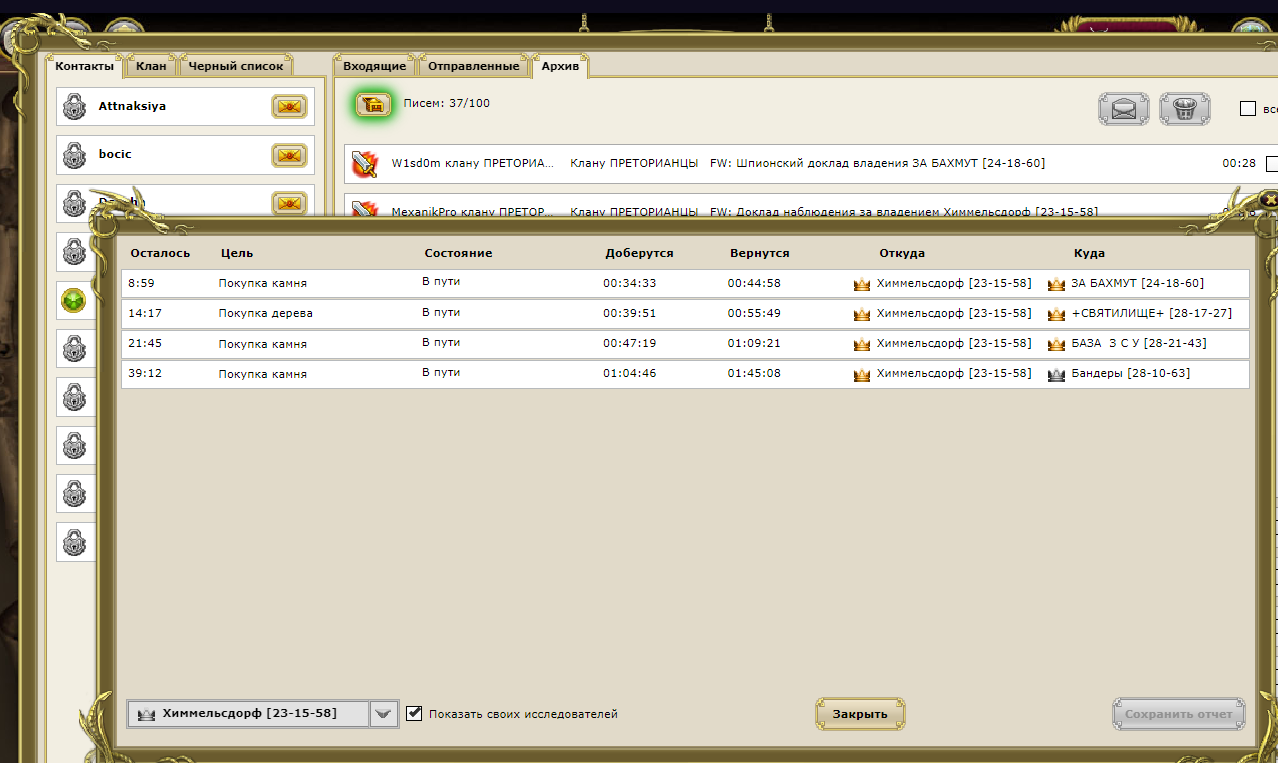Click the crown icon beside ЗА БАХМУТ destination
Image resolution: width=1278 pixels, height=763 pixels.
(x=1056, y=284)
